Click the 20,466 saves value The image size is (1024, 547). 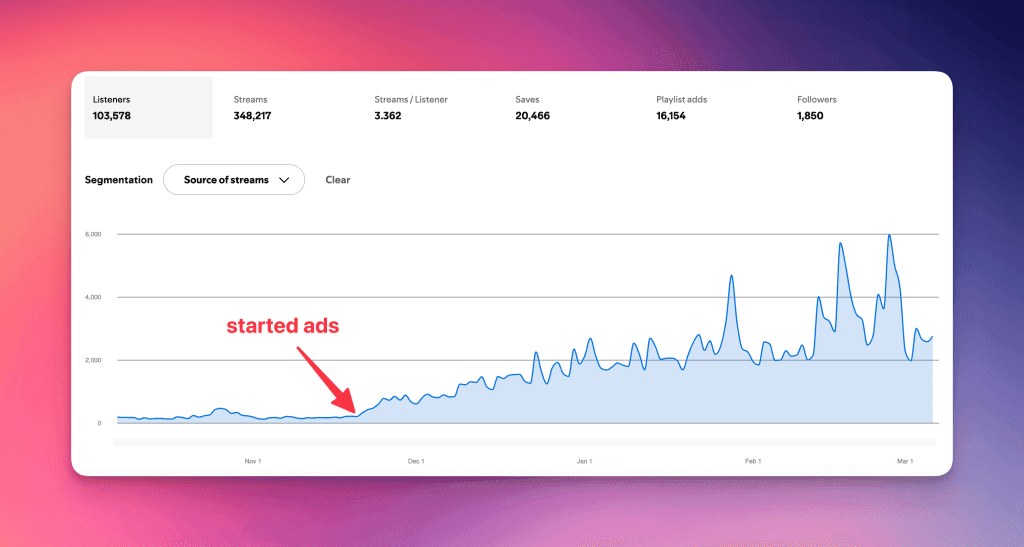click(x=532, y=116)
